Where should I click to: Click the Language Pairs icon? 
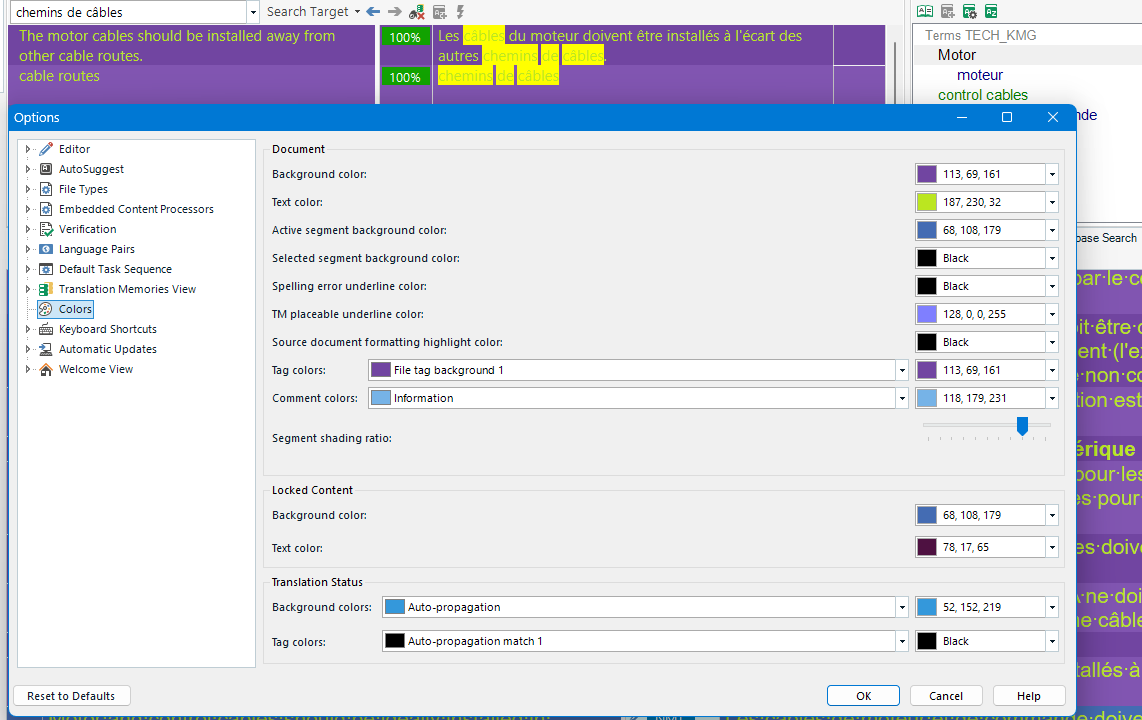click(46, 249)
